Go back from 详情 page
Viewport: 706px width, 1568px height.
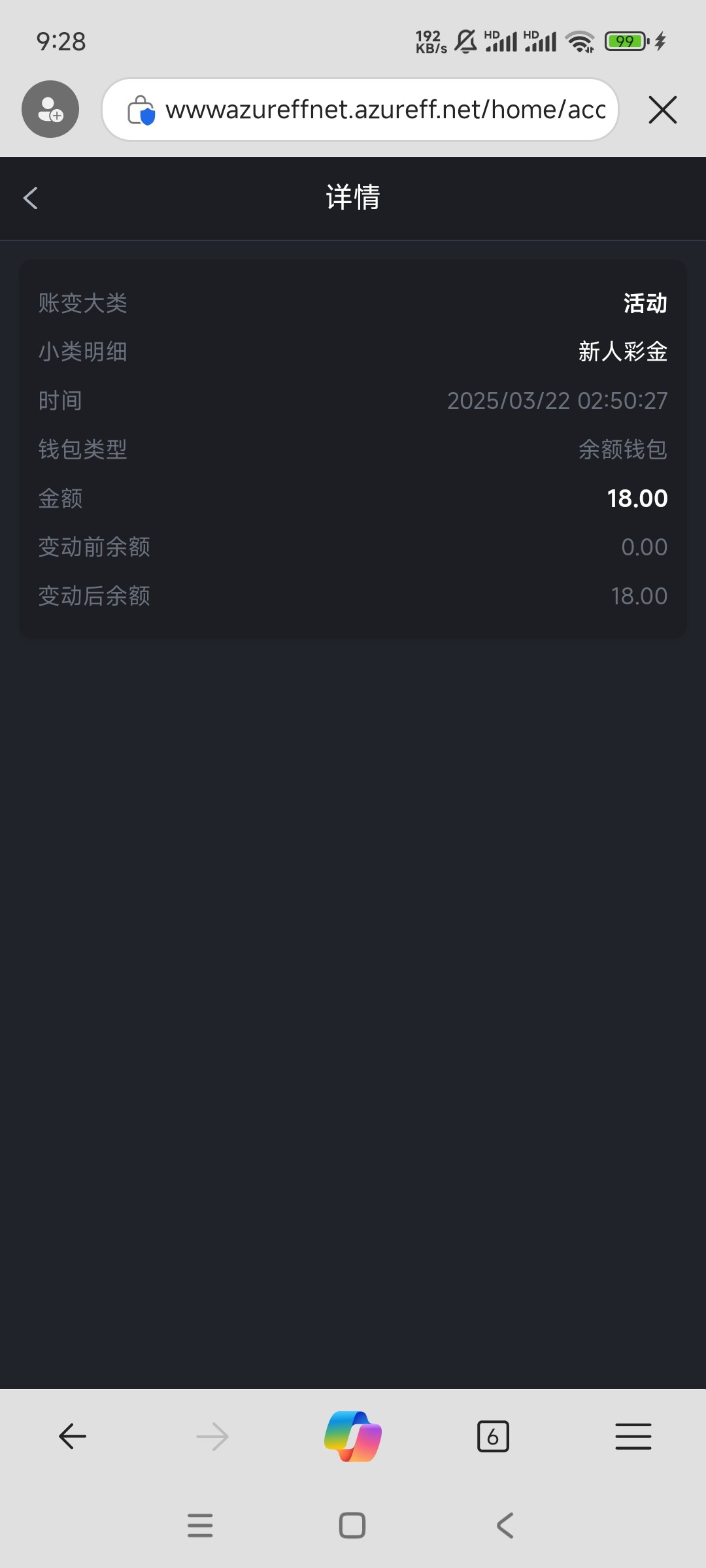(31, 198)
